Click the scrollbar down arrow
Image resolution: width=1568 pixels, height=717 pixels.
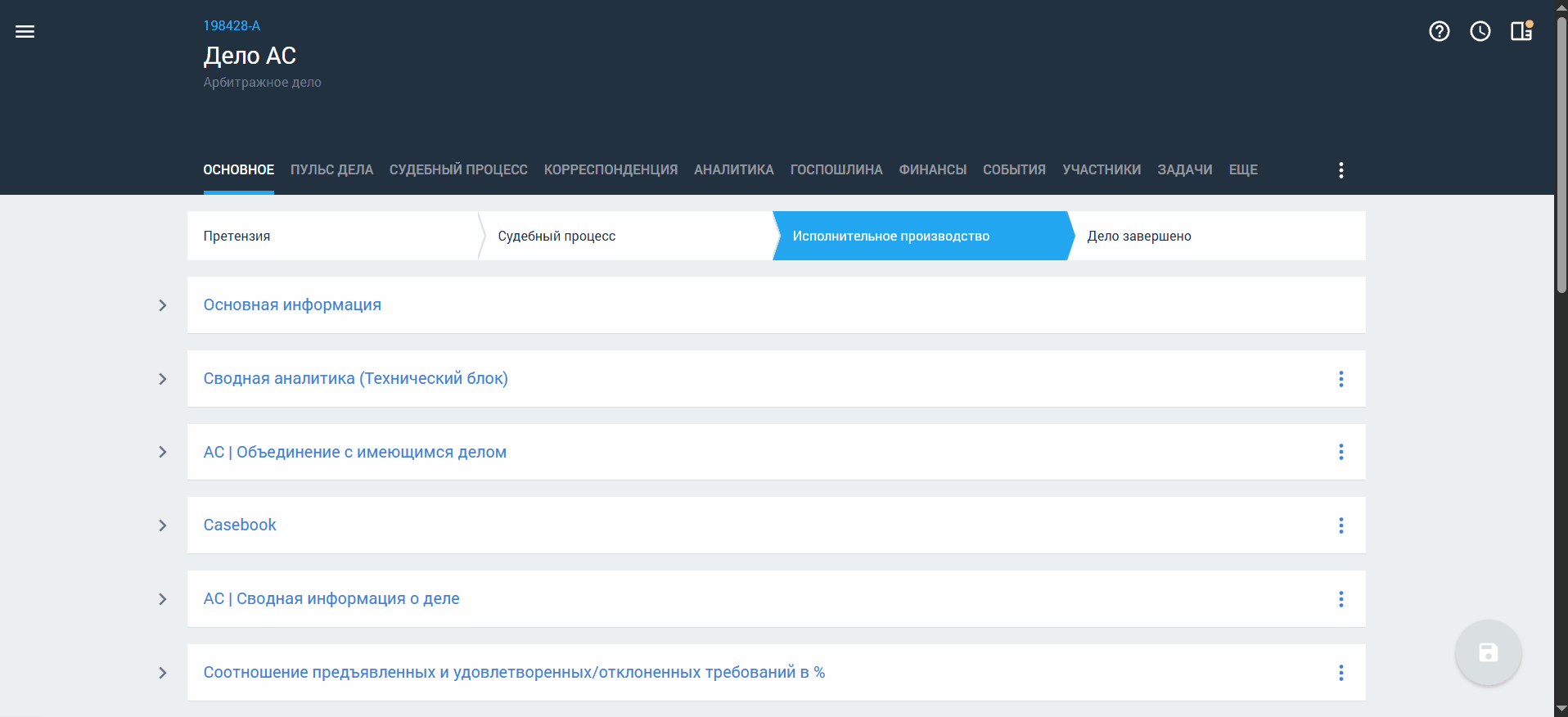pos(1561,710)
